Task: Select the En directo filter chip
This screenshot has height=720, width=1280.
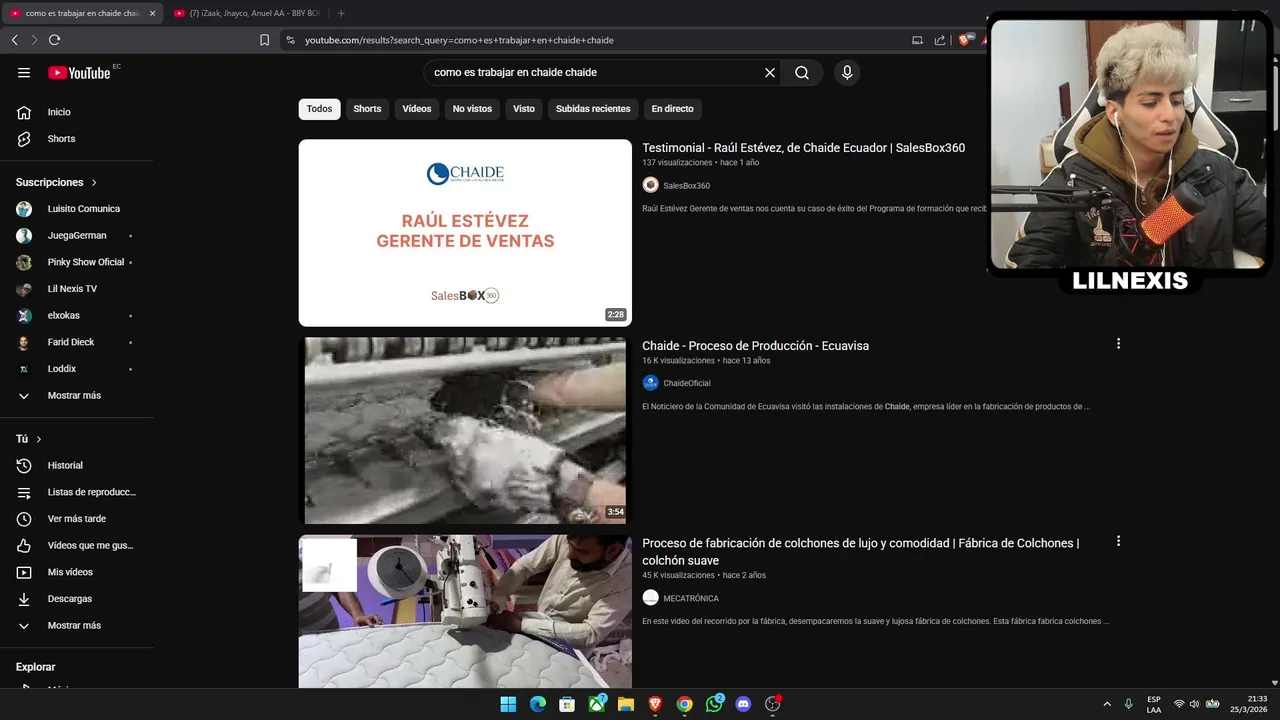Action: (672, 109)
